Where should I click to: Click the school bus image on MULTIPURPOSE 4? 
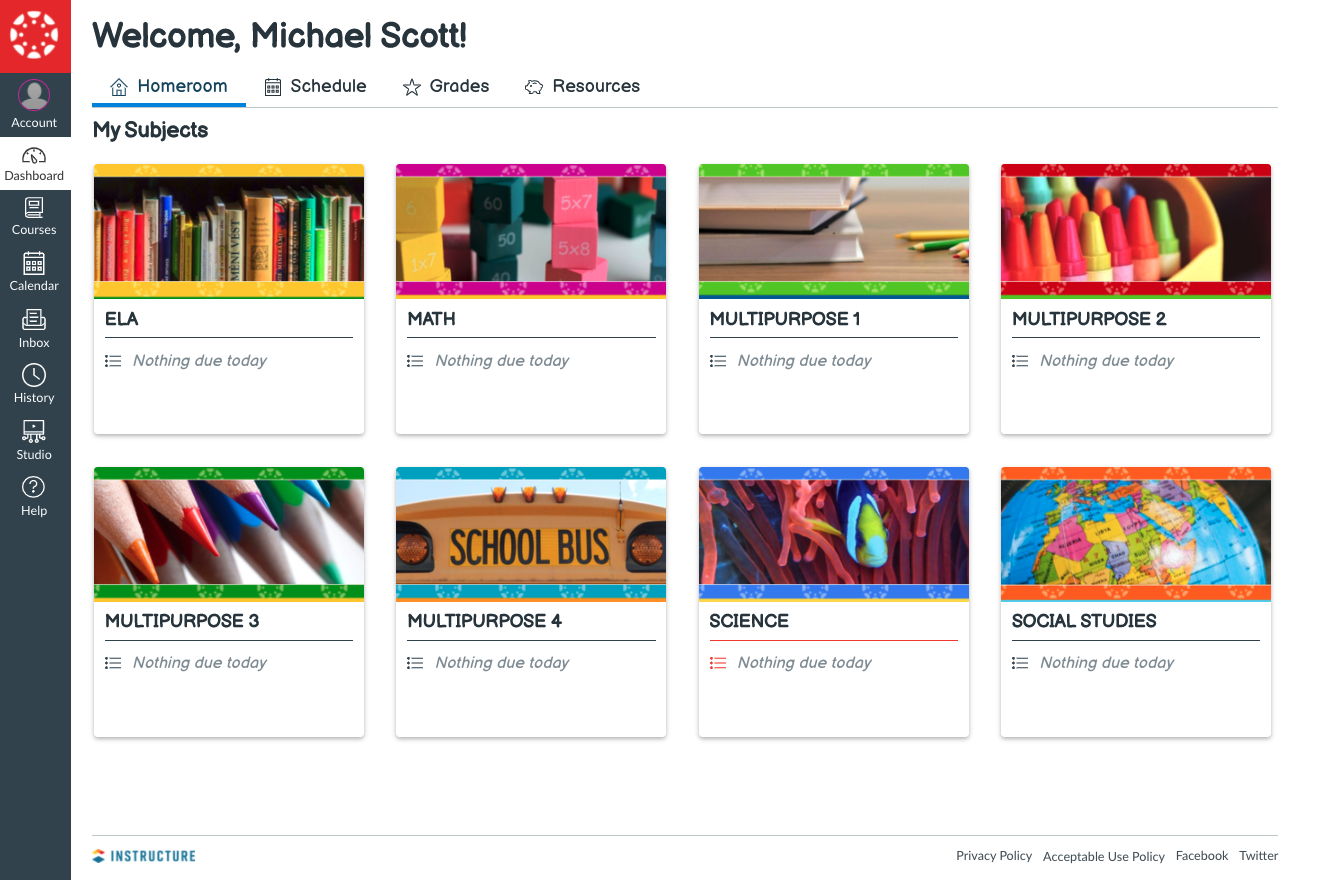pos(530,533)
